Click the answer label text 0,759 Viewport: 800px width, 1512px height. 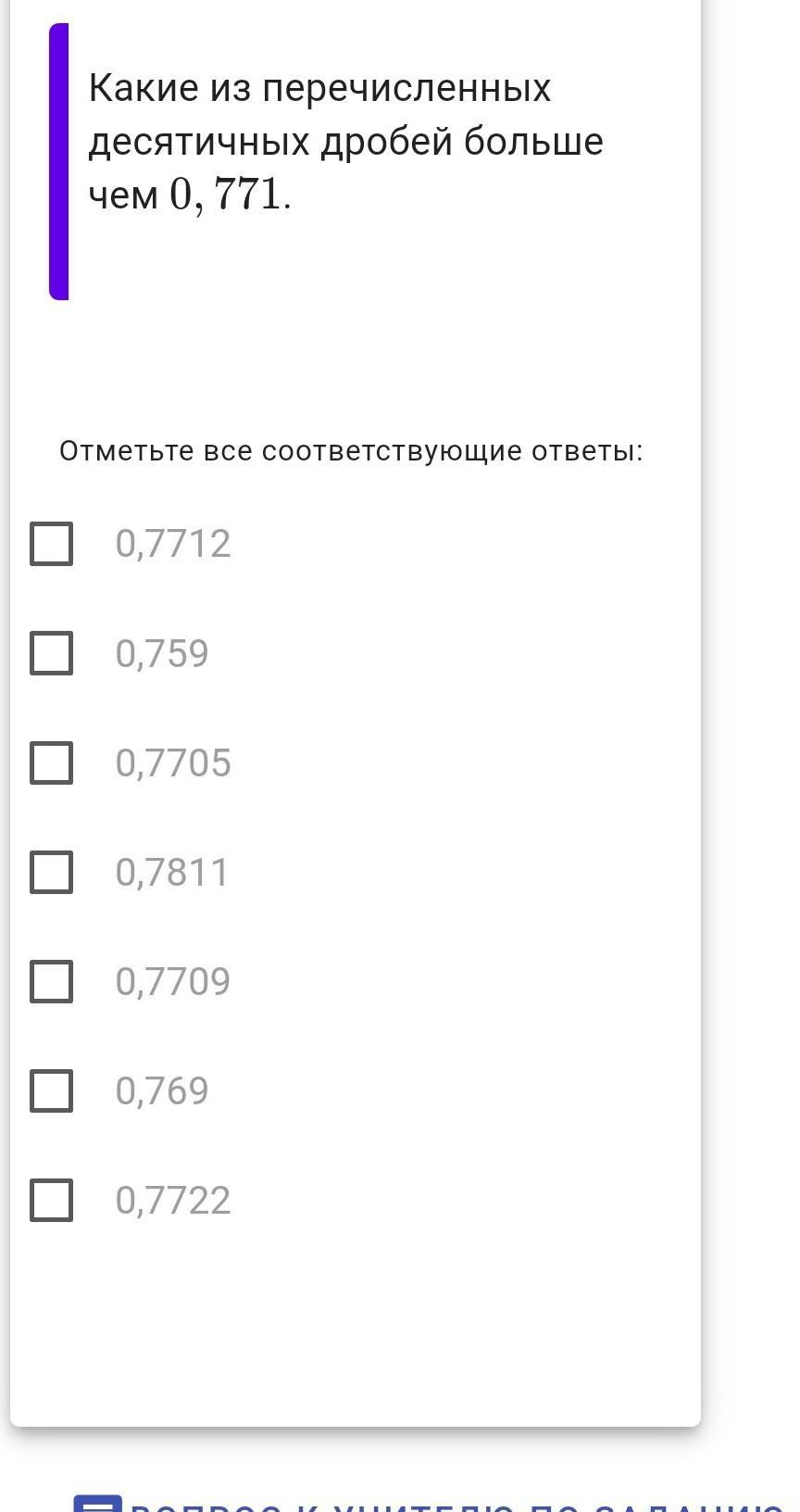tap(162, 653)
